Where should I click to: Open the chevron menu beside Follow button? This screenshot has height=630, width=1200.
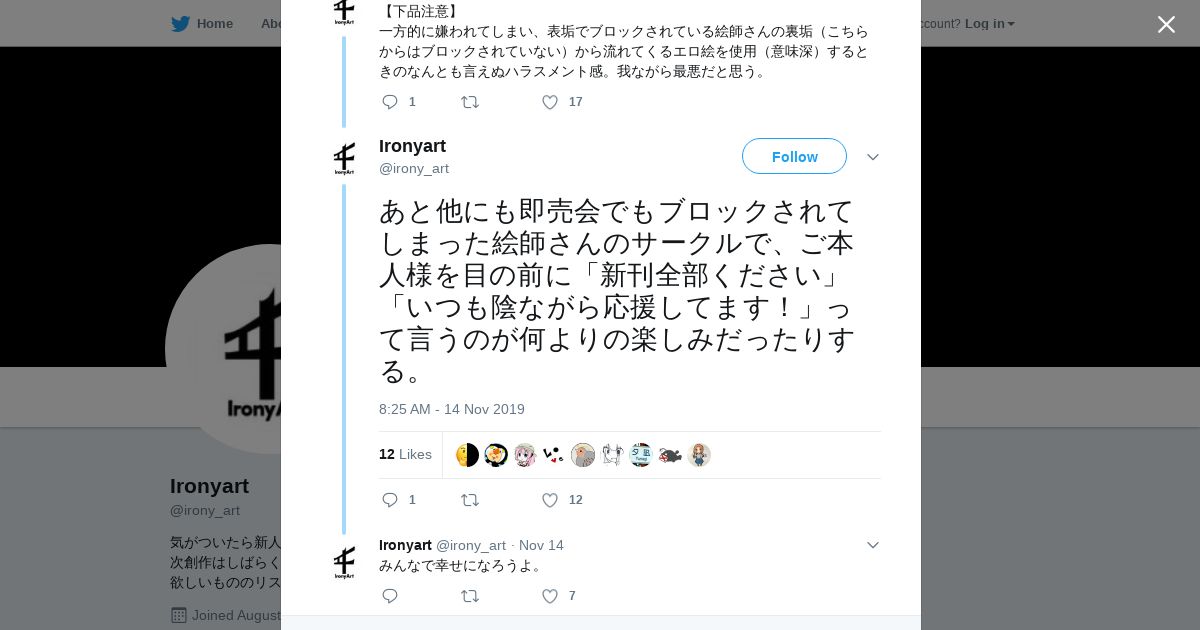(873, 157)
